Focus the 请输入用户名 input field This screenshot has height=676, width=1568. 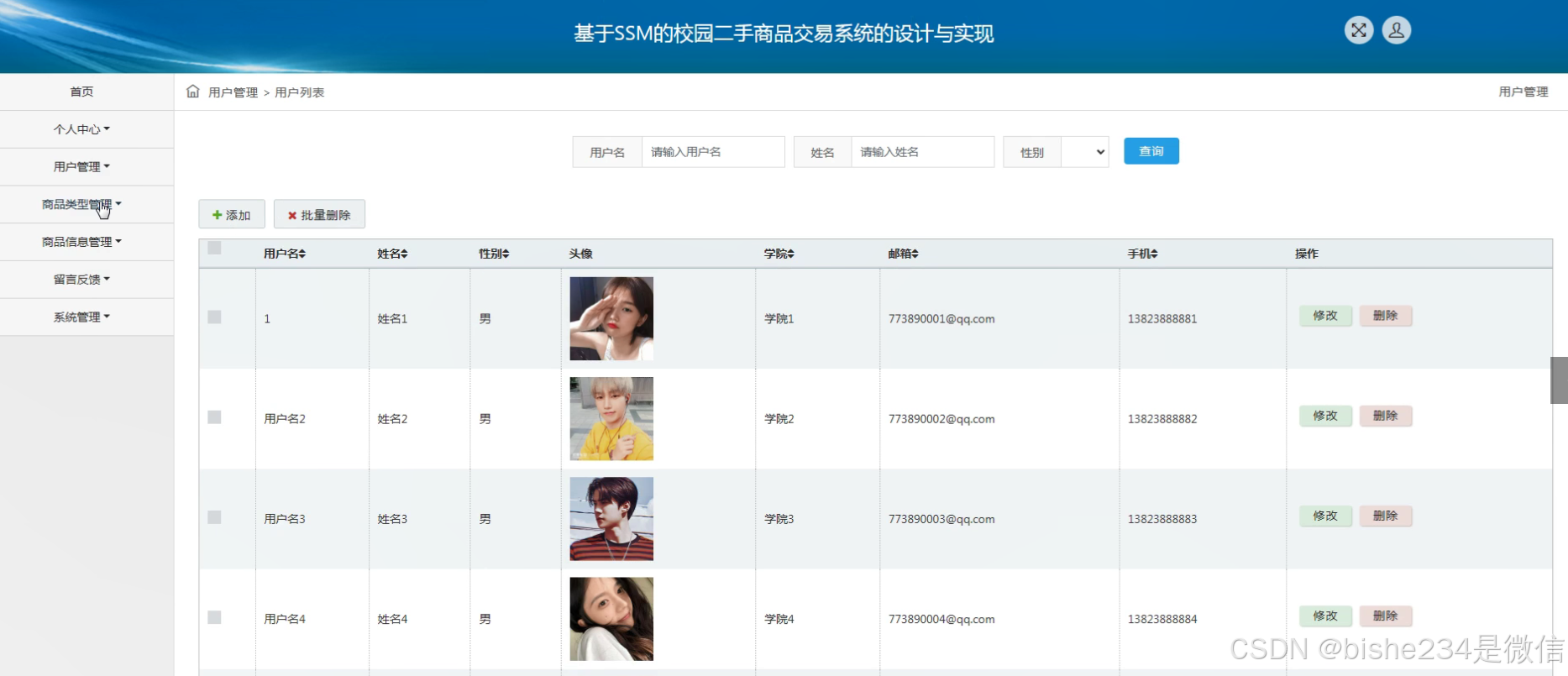713,152
